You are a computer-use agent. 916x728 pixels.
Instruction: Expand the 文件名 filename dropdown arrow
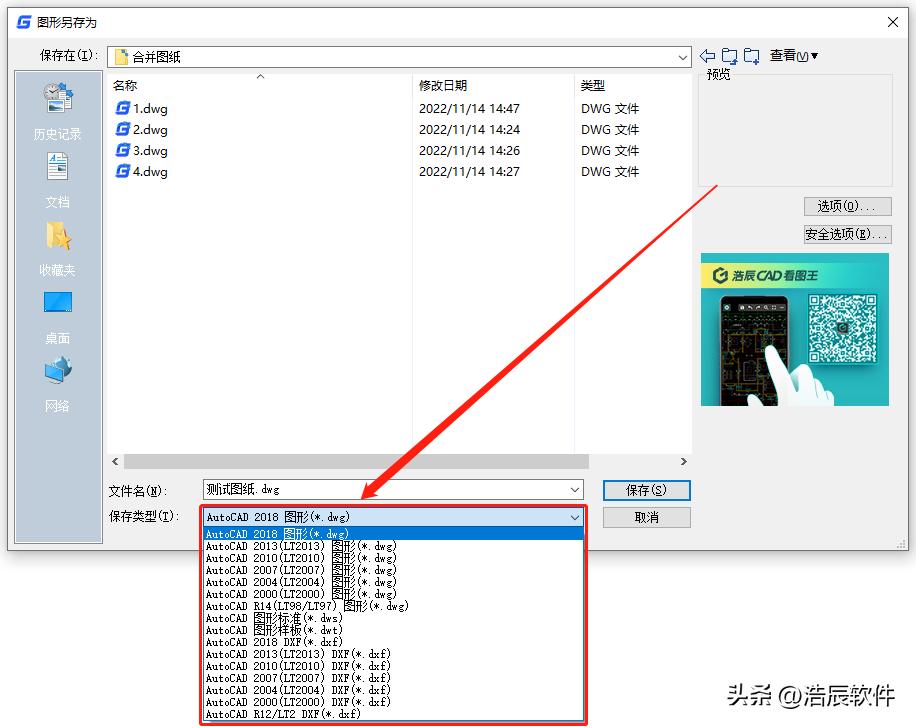tap(575, 490)
